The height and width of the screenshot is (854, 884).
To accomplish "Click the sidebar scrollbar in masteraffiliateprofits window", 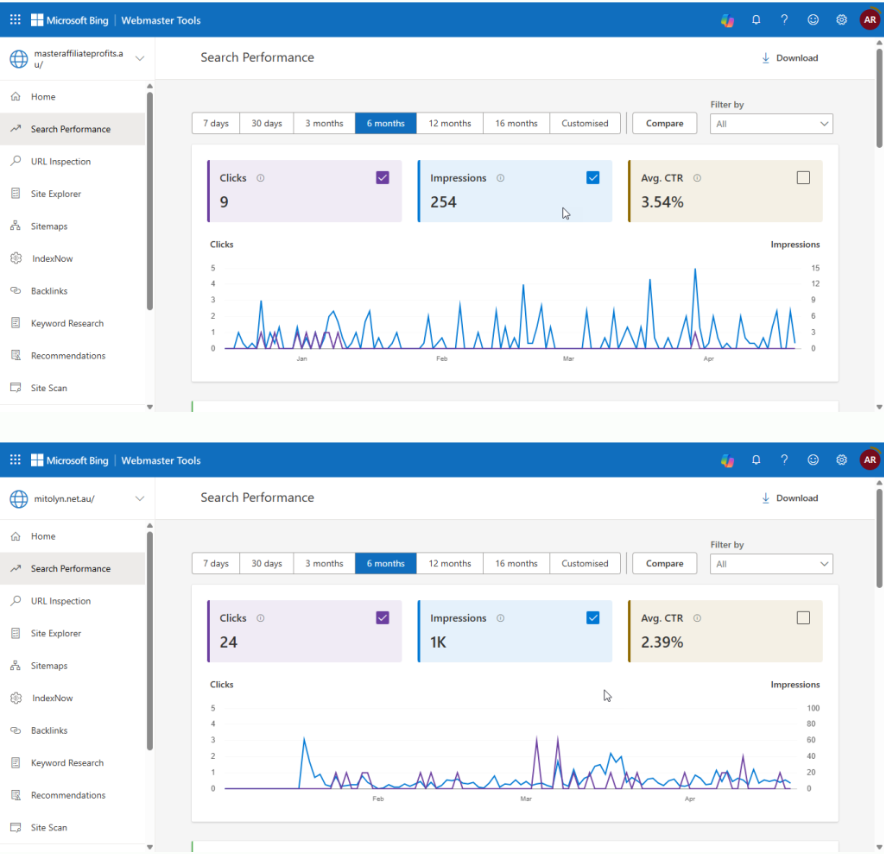I will tap(149, 200).
